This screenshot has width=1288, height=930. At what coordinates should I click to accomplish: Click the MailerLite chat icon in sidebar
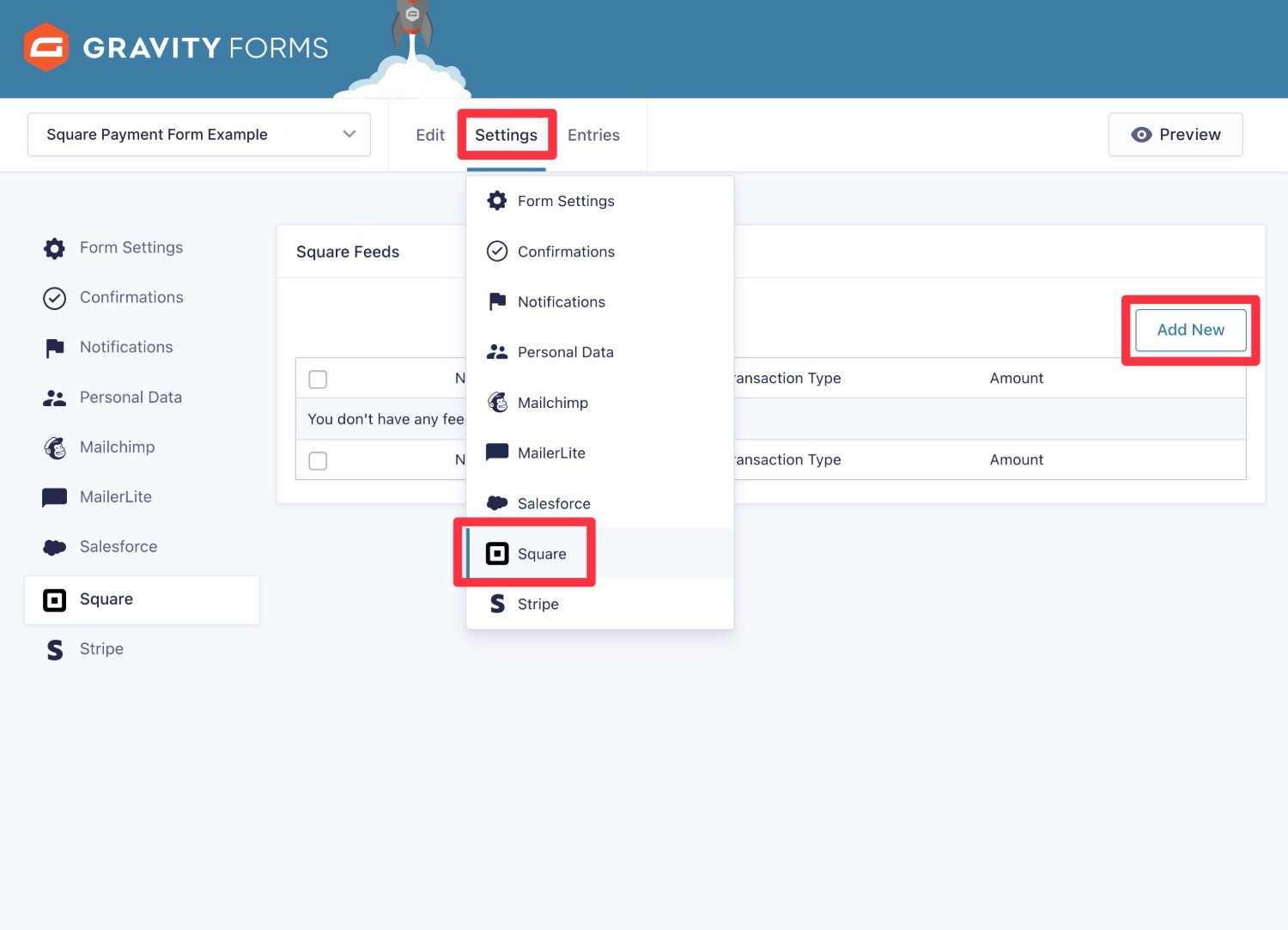(54, 498)
